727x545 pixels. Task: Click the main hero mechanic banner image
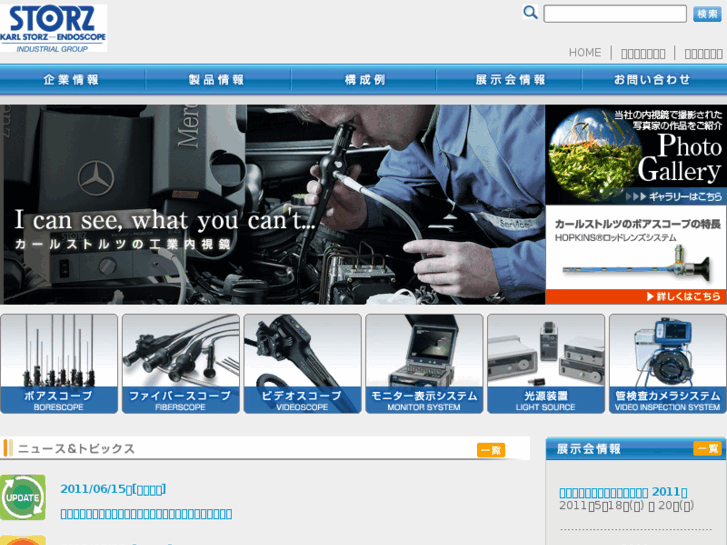[273, 205]
